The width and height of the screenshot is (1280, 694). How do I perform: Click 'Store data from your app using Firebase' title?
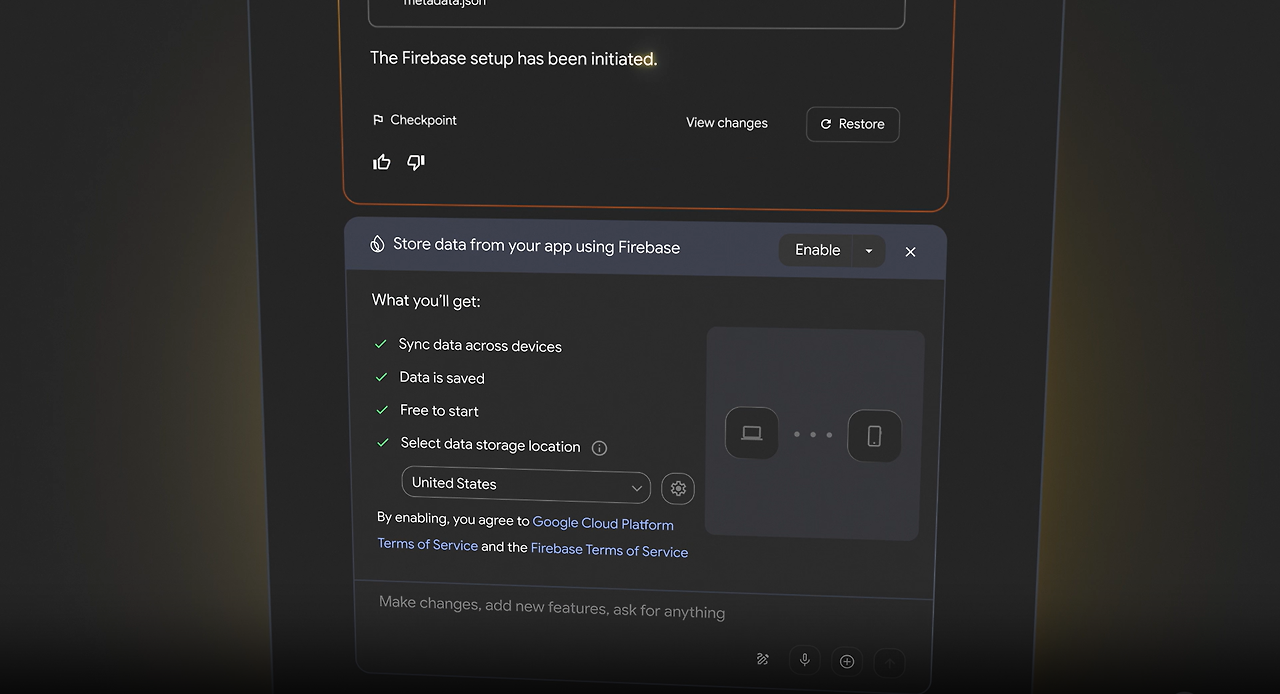(536, 246)
